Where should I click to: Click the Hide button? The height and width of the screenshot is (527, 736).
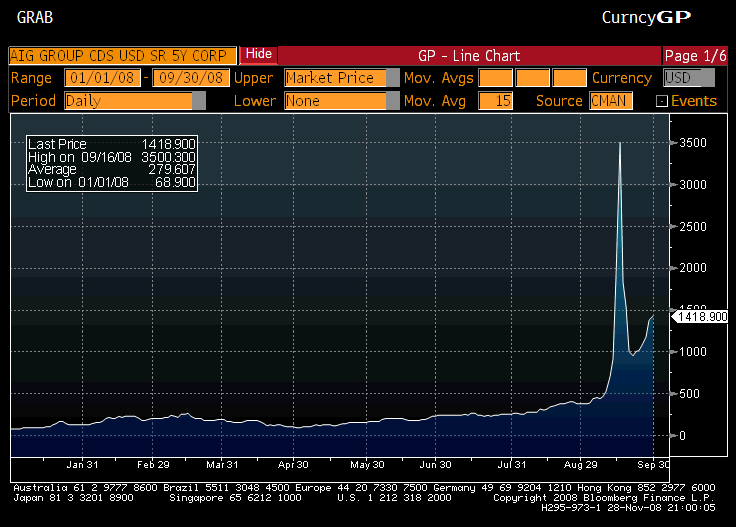click(x=258, y=54)
